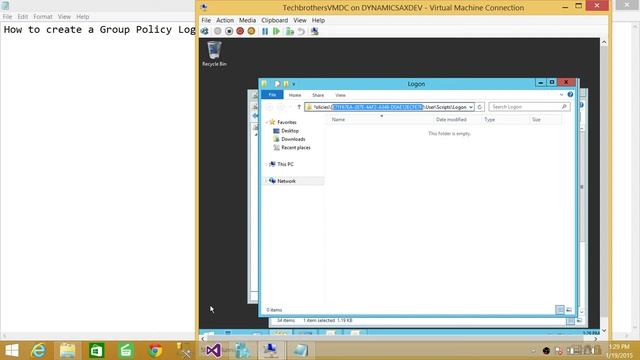Open Quick Access toolbar dropdown in Logon title bar
640x360 pixels.
coord(293,84)
